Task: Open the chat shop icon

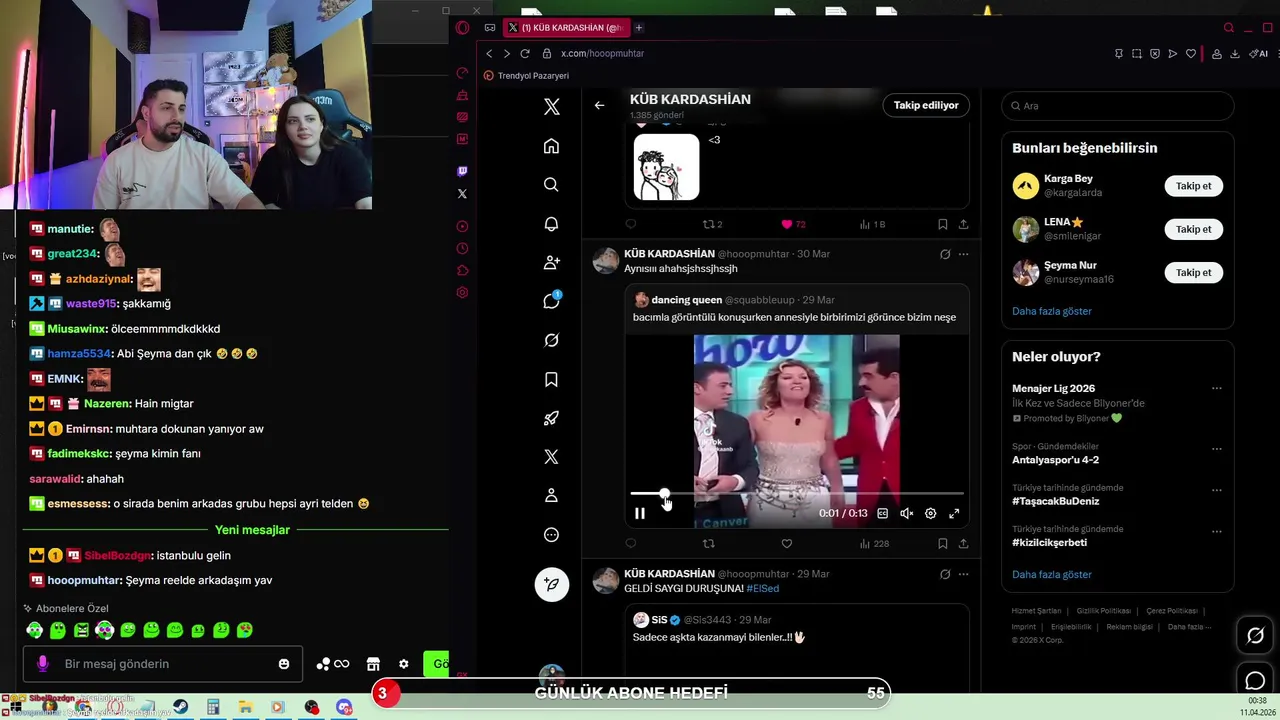Action: coord(373,664)
